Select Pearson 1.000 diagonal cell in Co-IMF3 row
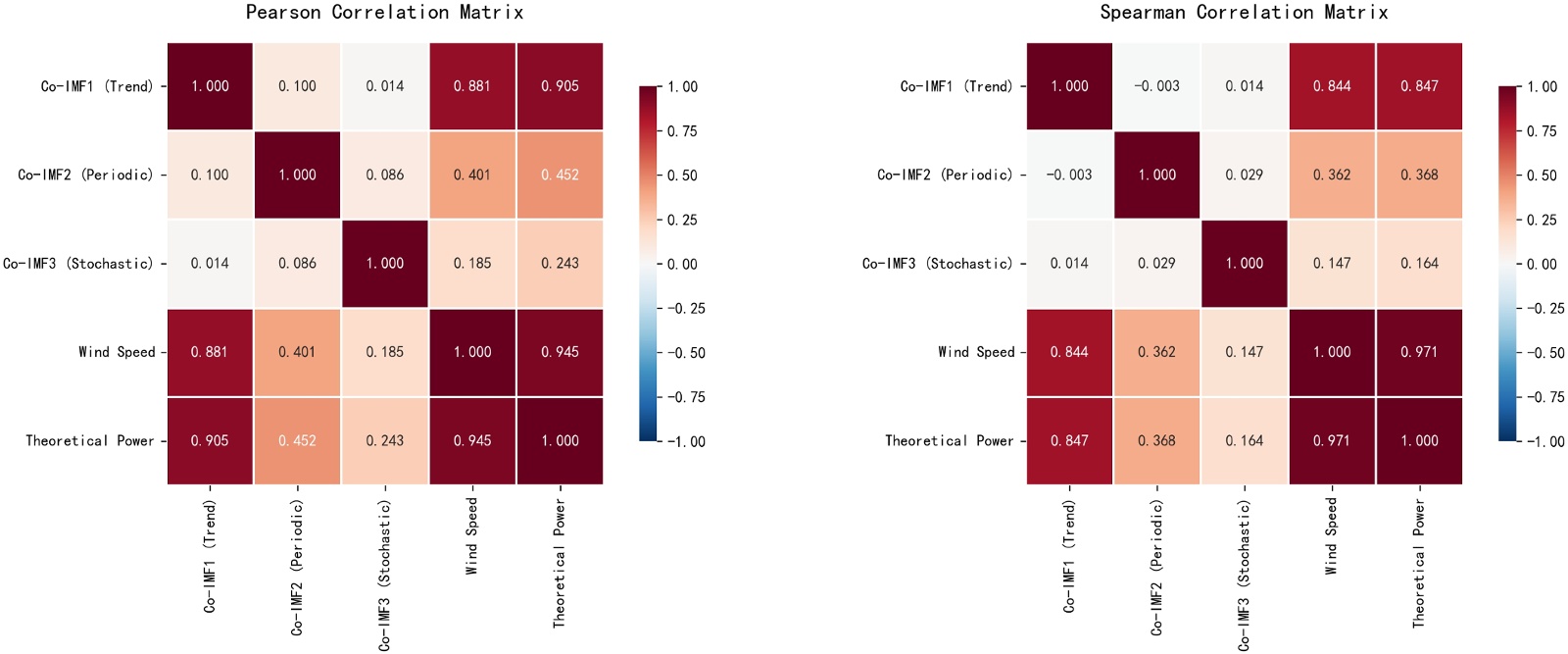The image size is (1568, 654). pyautogui.click(x=384, y=264)
